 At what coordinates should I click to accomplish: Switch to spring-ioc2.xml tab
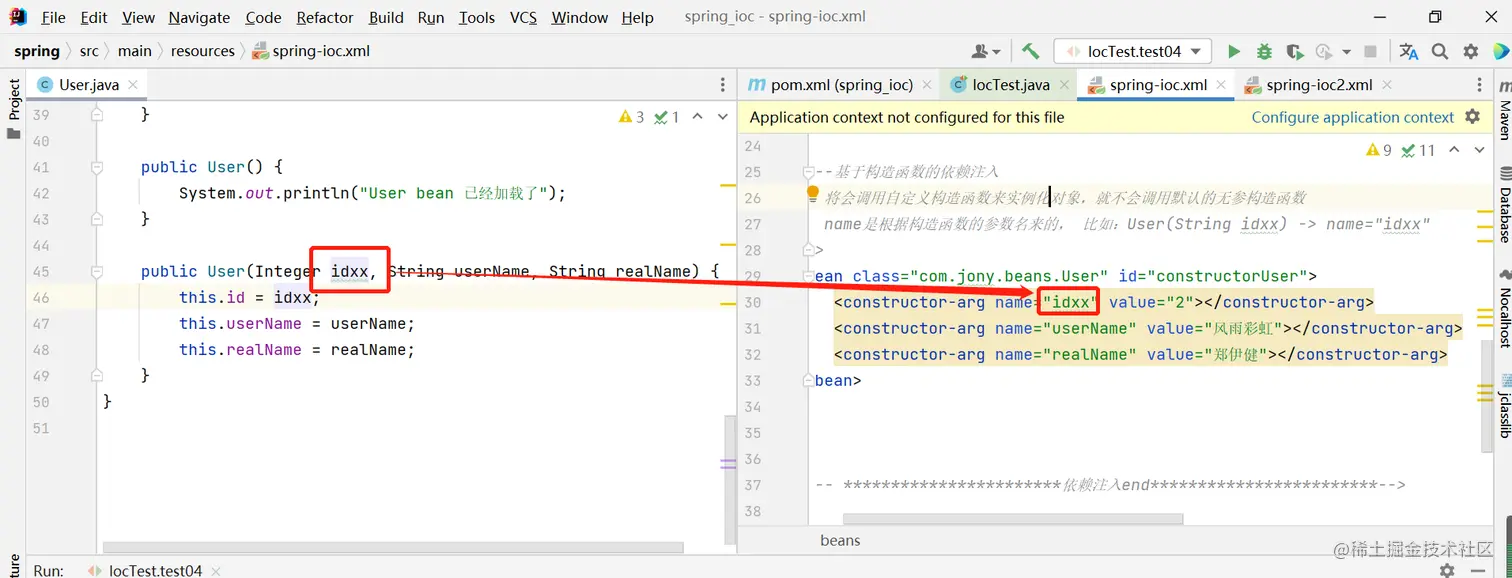[x=1318, y=85]
